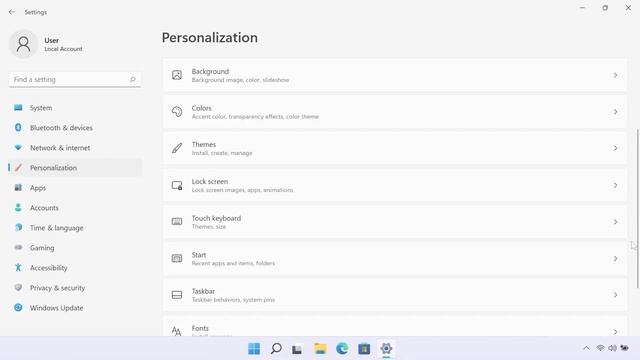Screen dimensions: 640x360
Task: Open Task View on the taskbar
Action: click(297, 349)
